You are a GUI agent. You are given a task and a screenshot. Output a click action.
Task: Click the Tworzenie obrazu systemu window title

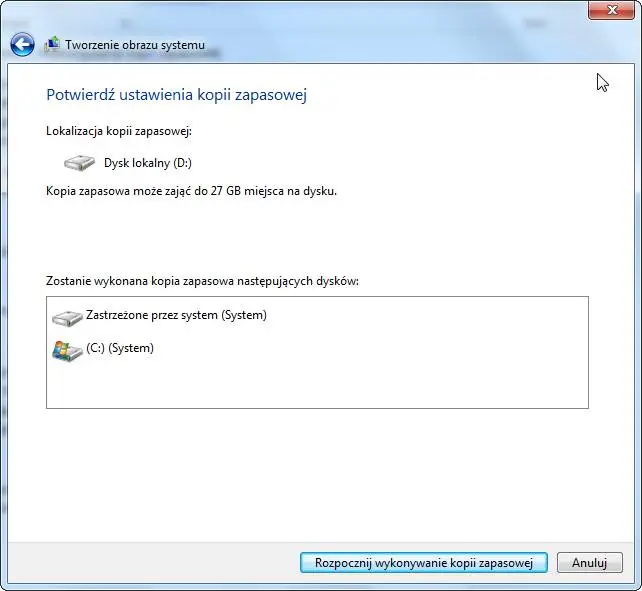pos(135,45)
